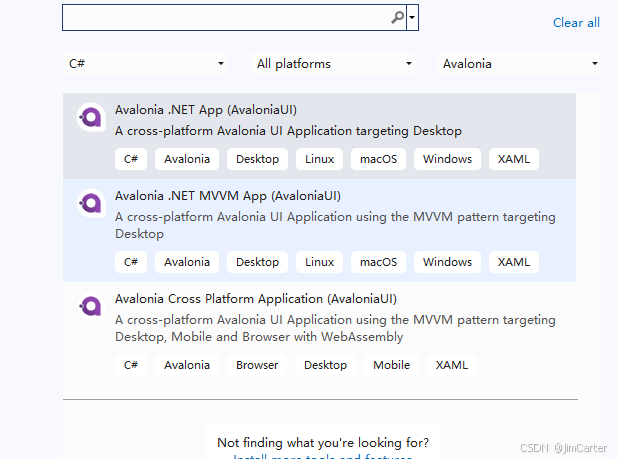Select Avalonia .NET MVVM App template icon
The image size is (617, 459).
click(x=91, y=203)
